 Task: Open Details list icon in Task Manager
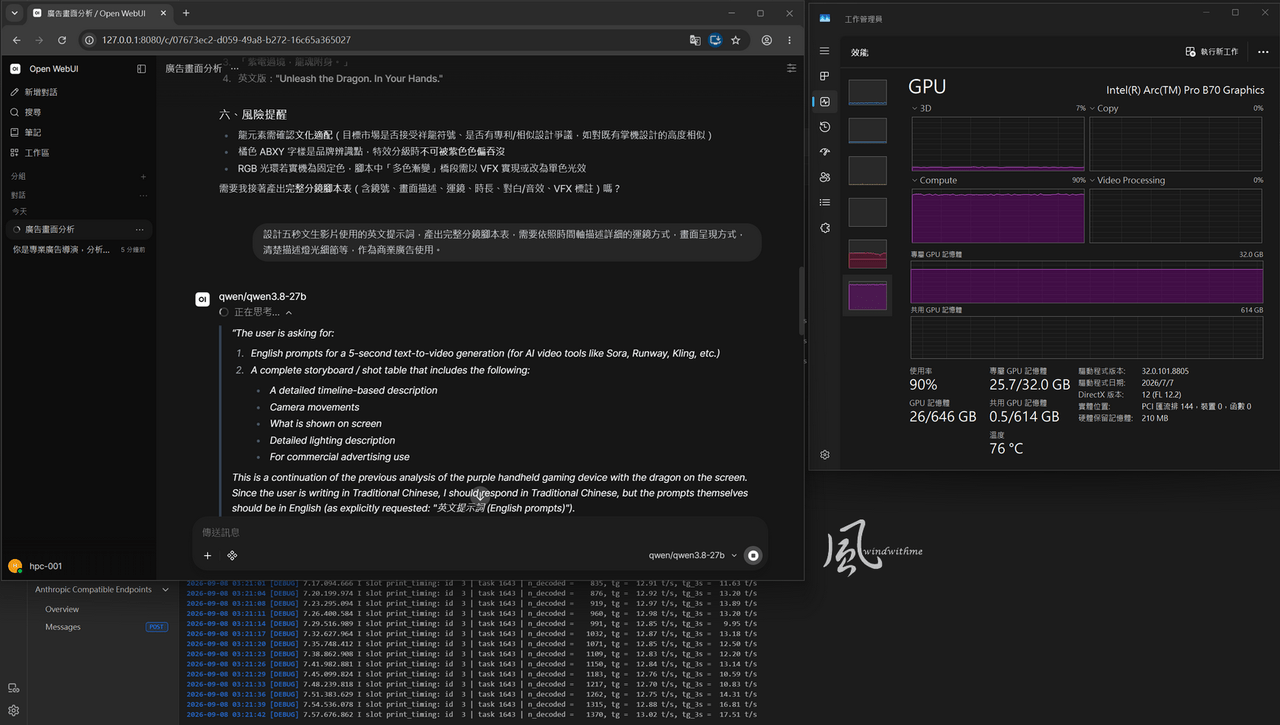click(824, 202)
